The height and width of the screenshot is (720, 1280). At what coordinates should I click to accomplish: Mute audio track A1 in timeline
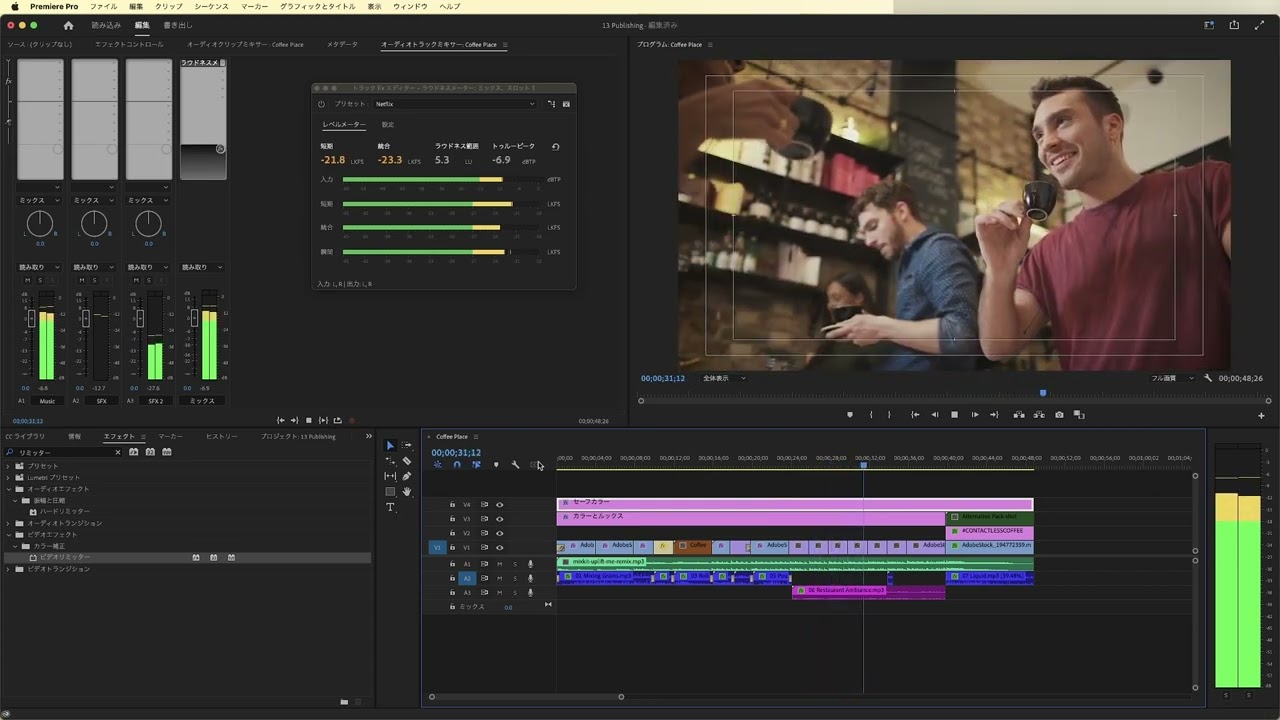click(x=499, y=564)
